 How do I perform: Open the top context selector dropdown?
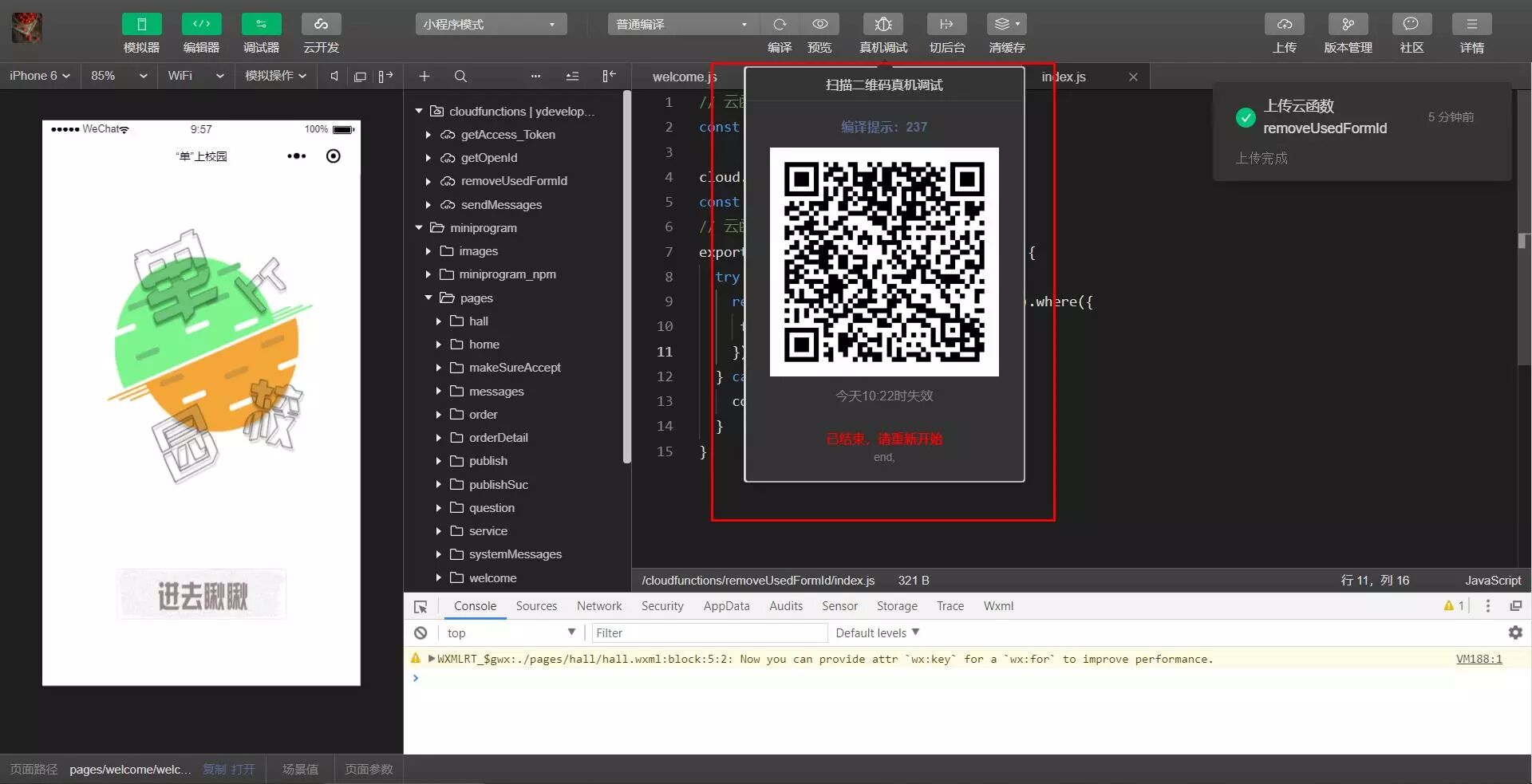[x=511, y=633]
